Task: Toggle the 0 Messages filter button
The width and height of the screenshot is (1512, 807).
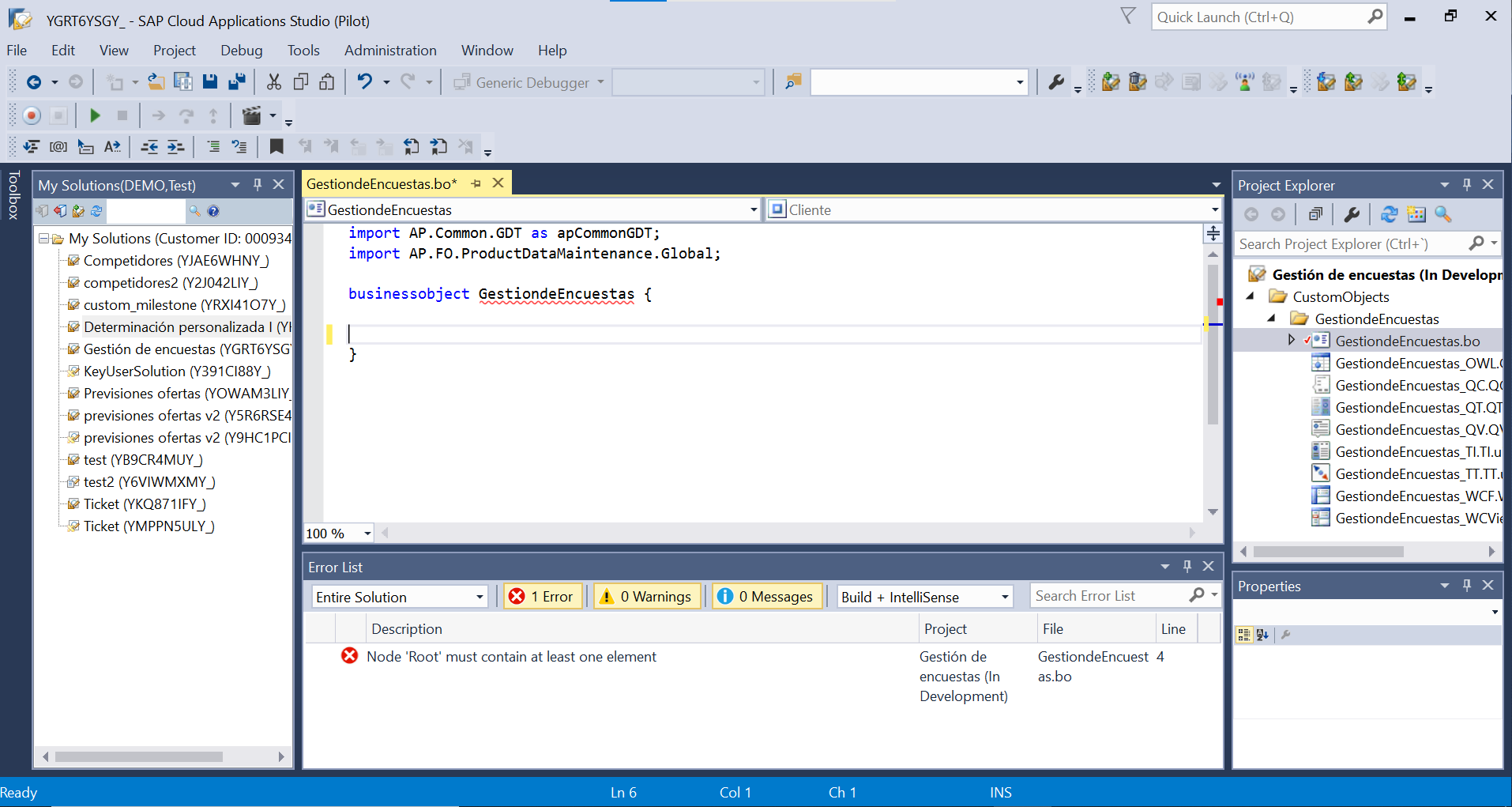Action: point(766,597)
